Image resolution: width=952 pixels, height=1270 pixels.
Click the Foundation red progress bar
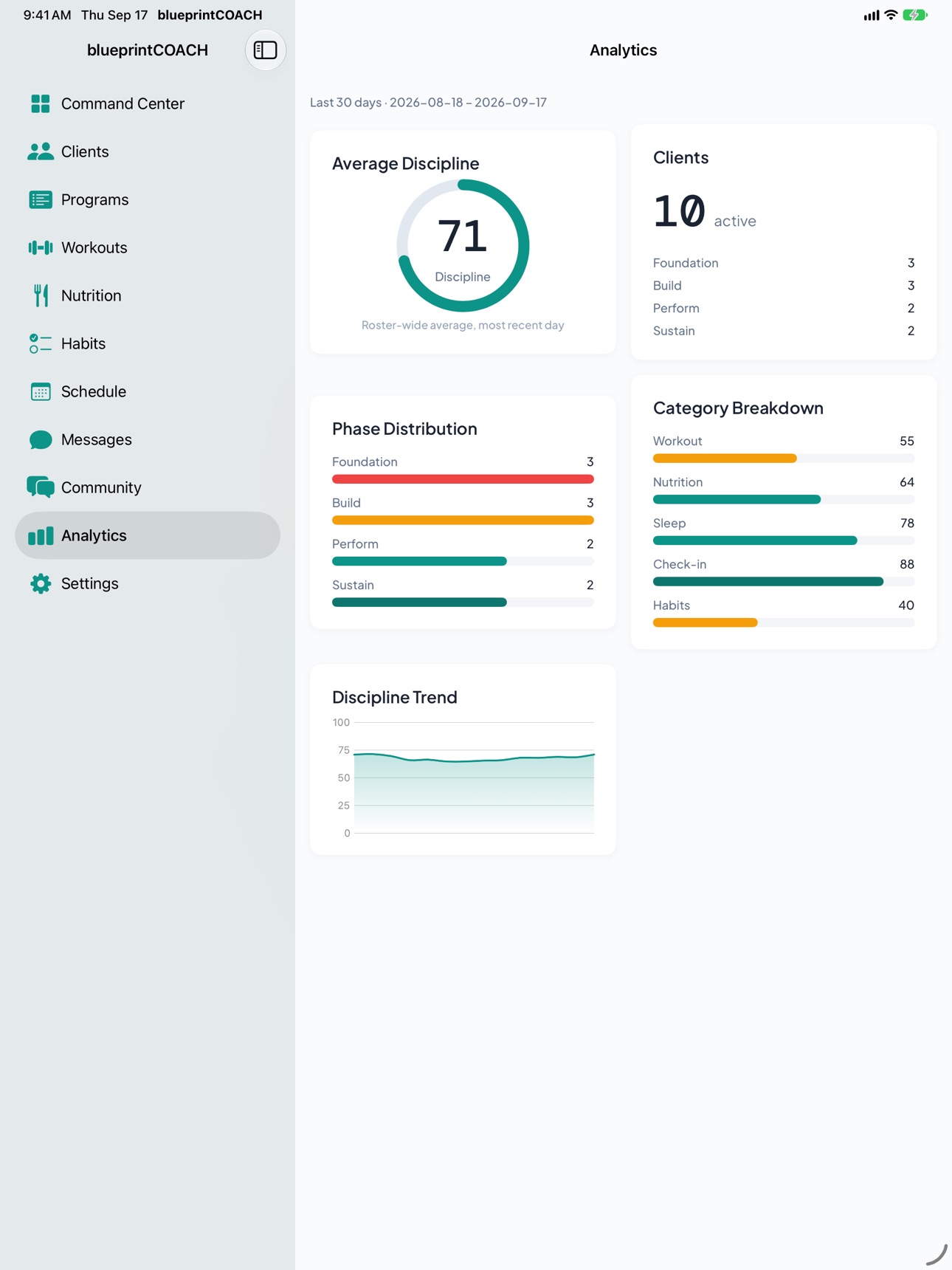tap(463, 479)
